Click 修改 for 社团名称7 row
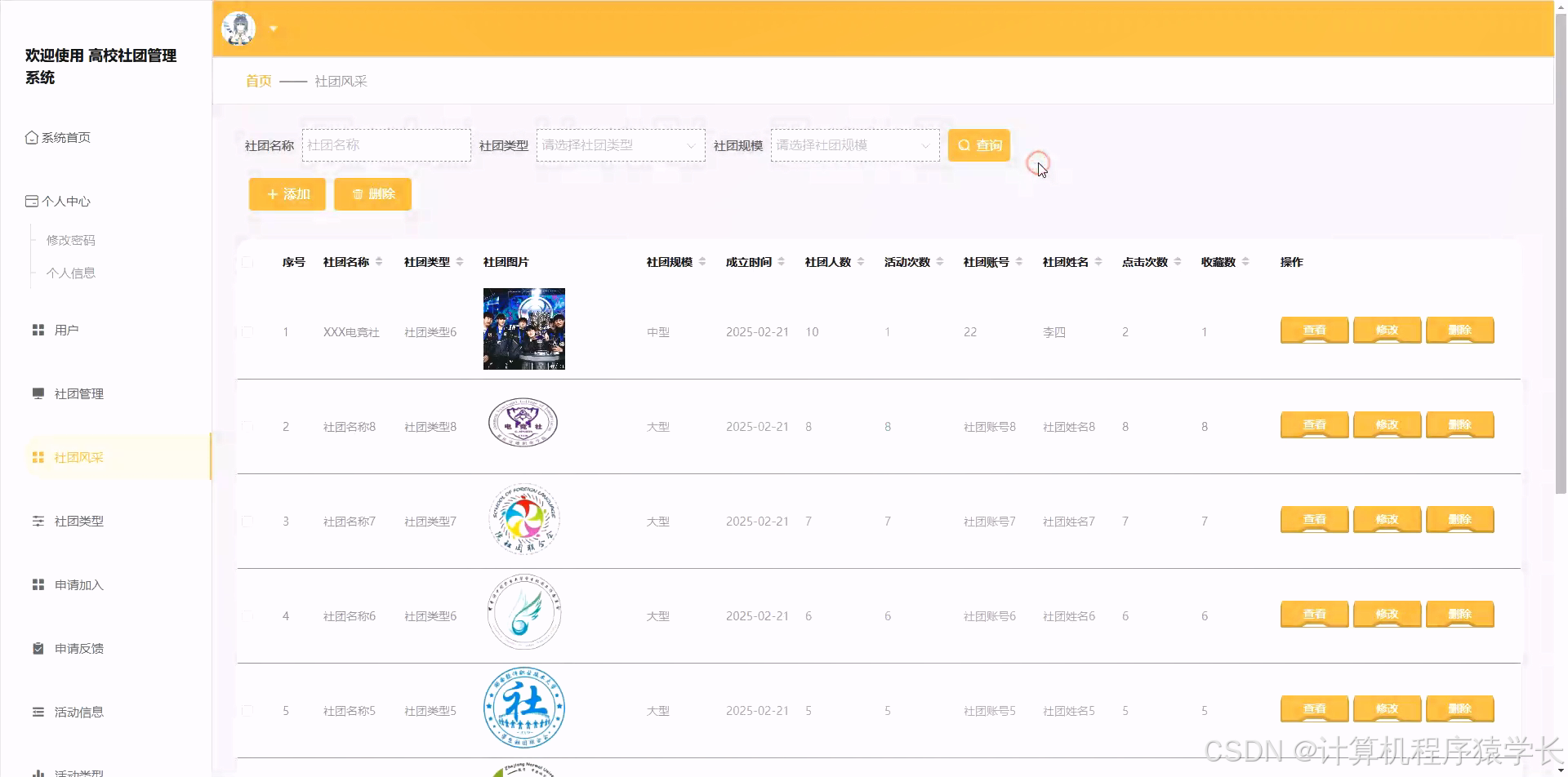The image size is (1568, 777). 1387,520
